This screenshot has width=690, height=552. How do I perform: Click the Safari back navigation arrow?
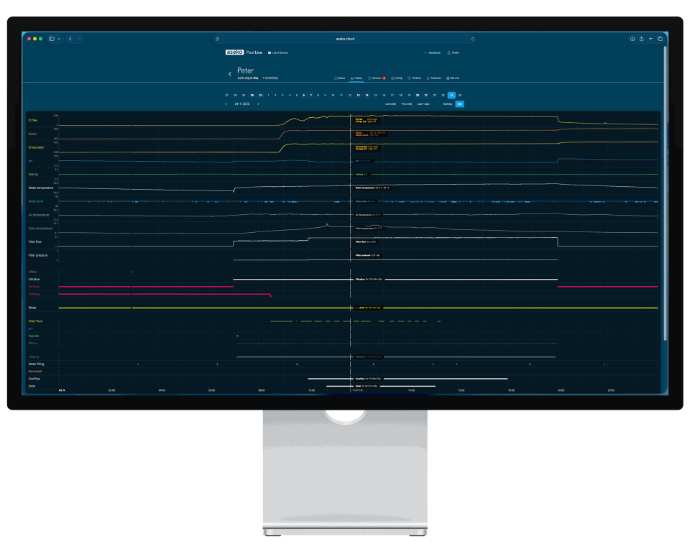tap(70, 39)
